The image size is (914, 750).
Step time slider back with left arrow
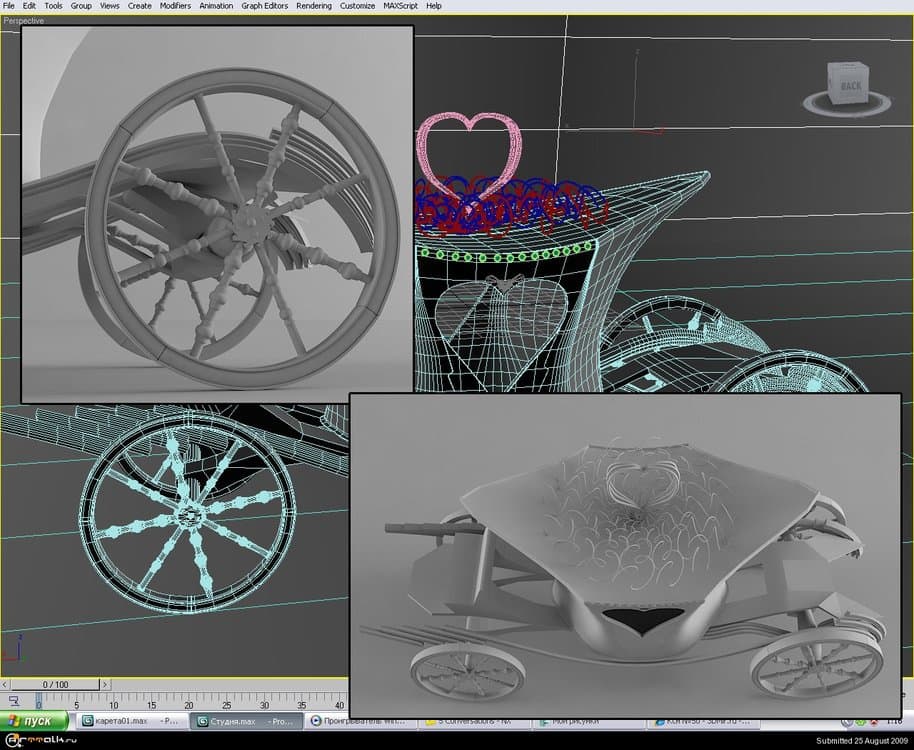pyautogui.click(x=5, y=685)
